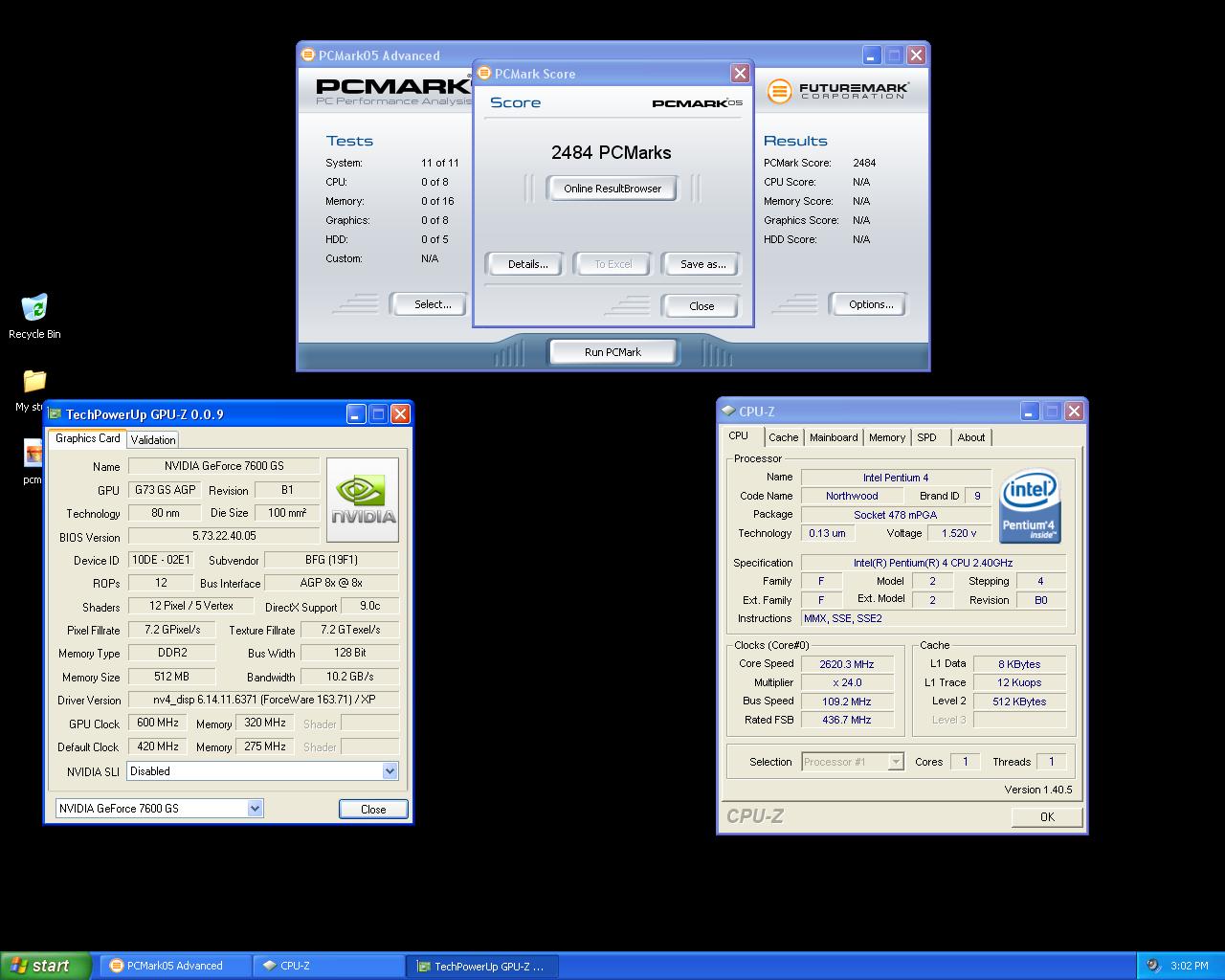
Task: Click the Save as... button
Action: pos(702,264)
